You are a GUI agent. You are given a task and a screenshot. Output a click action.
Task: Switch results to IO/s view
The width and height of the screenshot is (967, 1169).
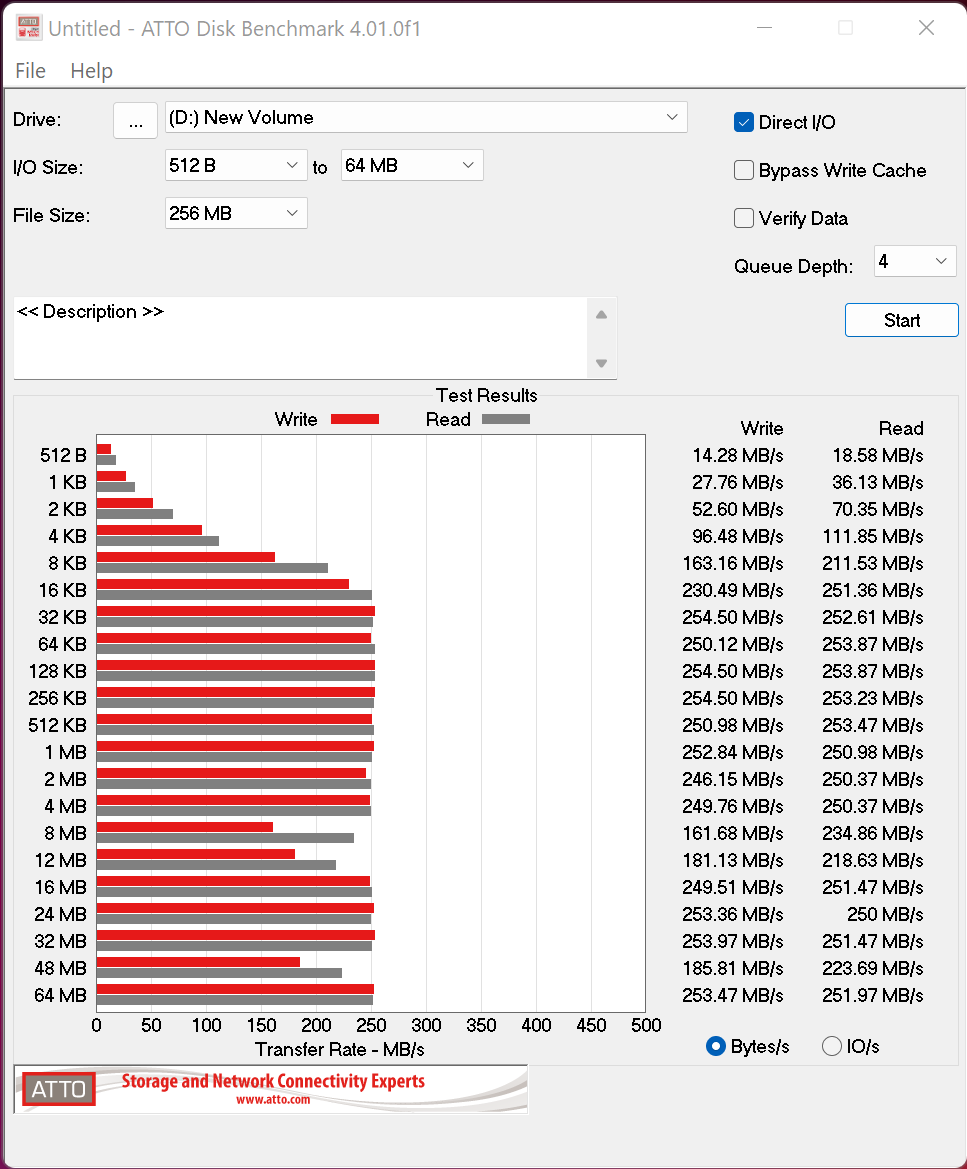(832, 1046)
